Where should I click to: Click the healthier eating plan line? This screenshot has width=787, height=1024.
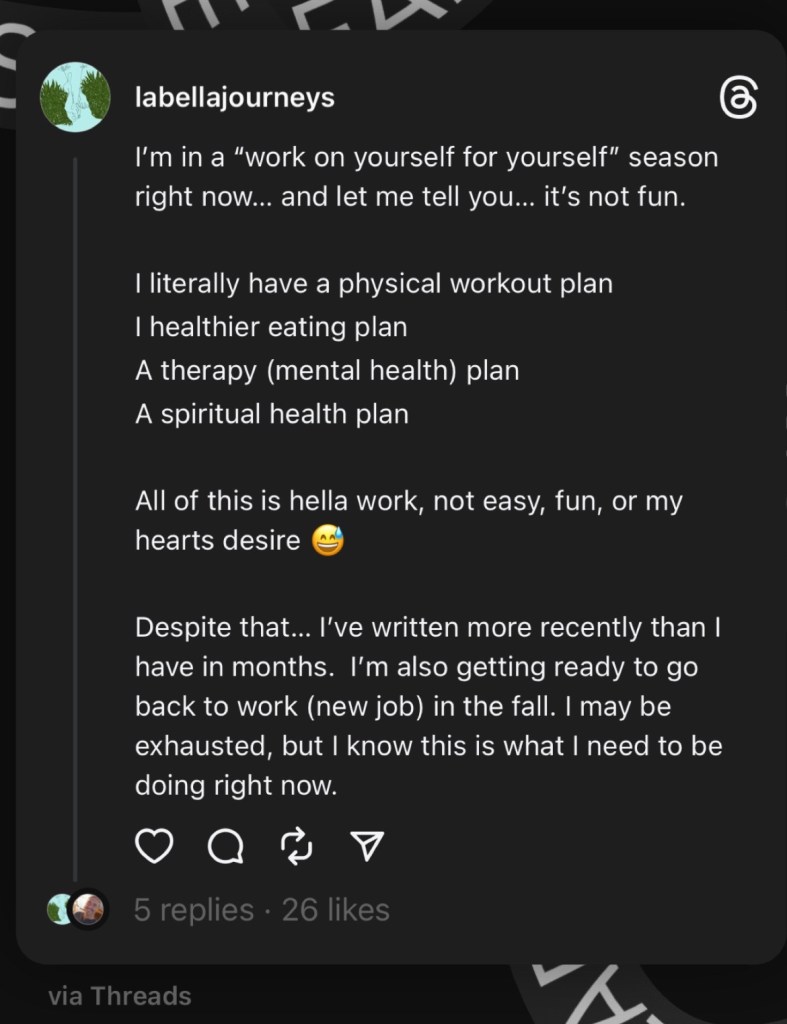tap(270, 327)
